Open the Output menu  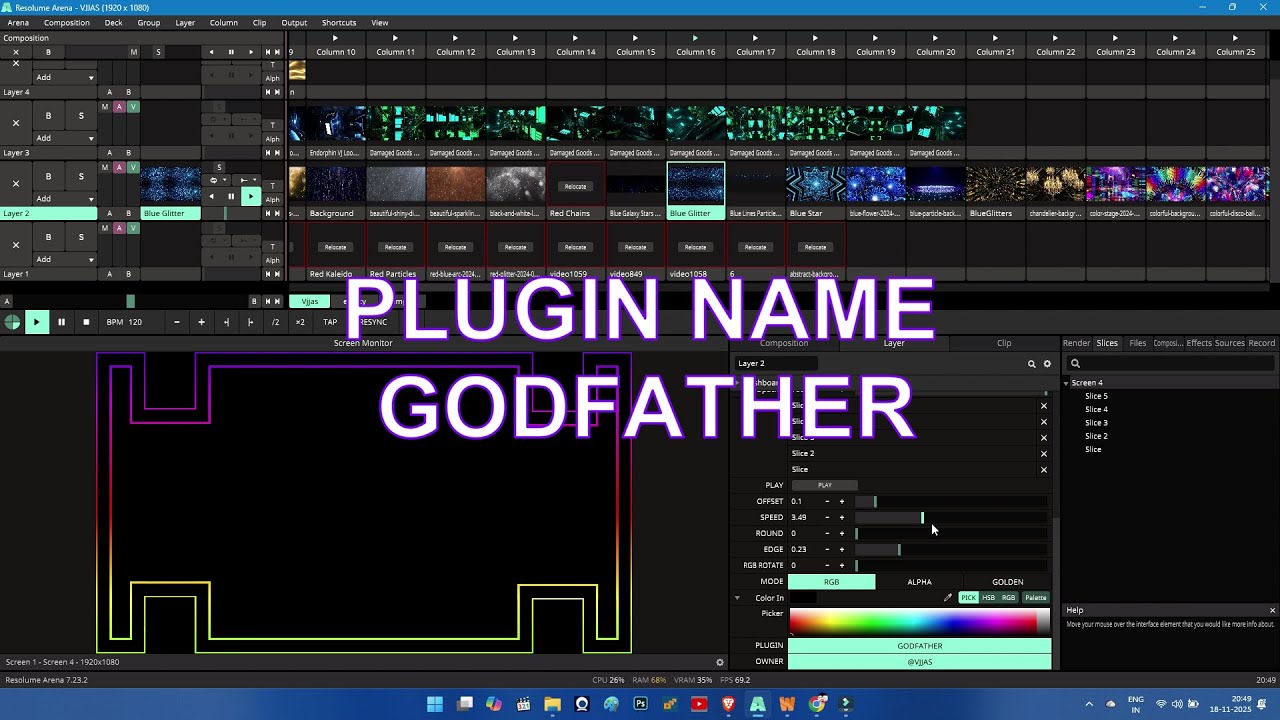[x=294, y=22]
